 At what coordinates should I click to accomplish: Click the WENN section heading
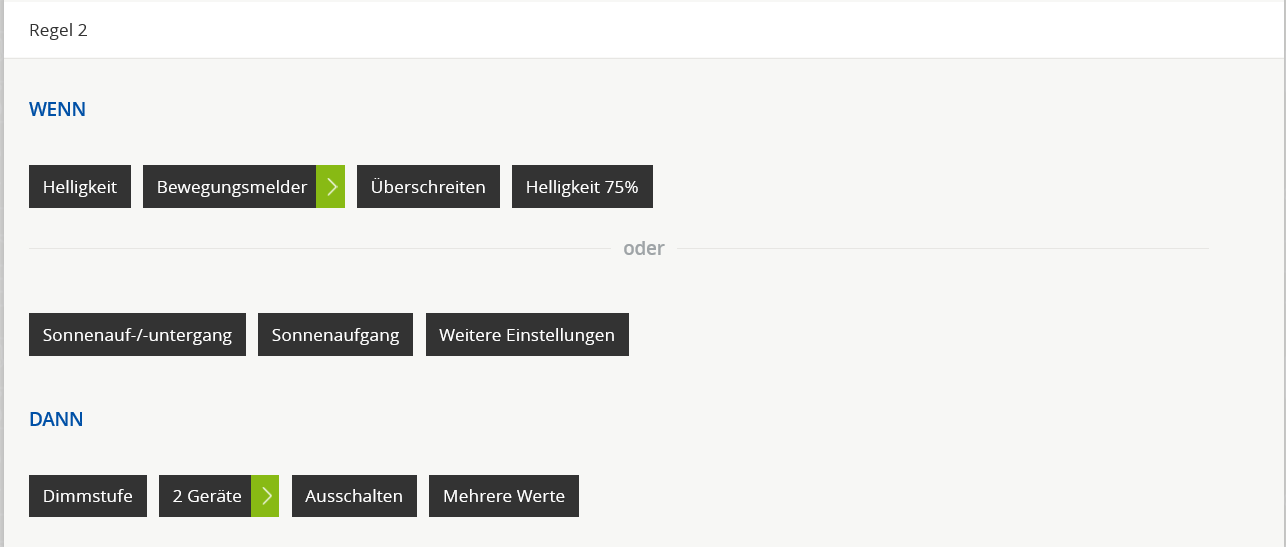click(57, 109)
